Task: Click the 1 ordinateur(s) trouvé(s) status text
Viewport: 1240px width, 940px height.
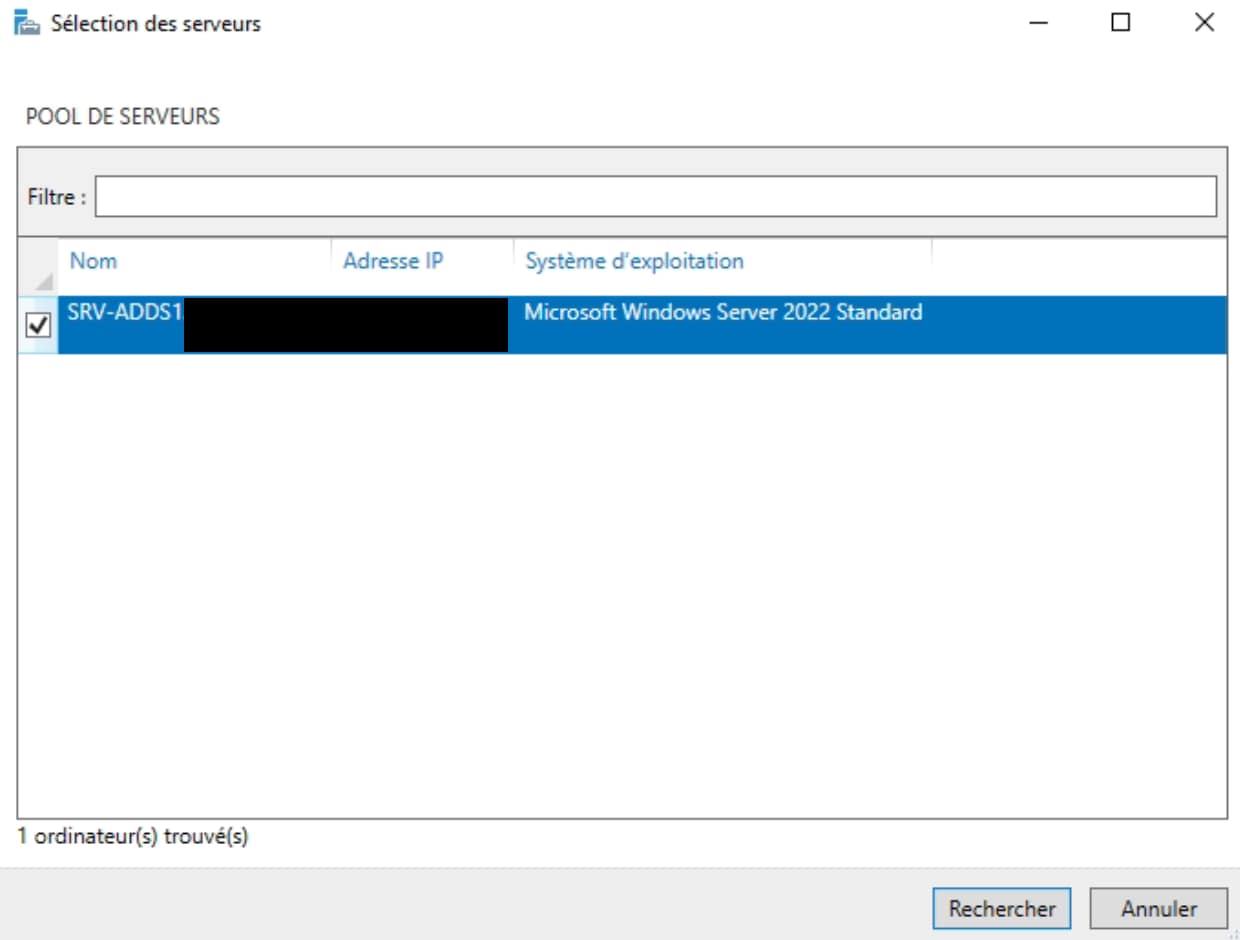Action: coord(133,837)
